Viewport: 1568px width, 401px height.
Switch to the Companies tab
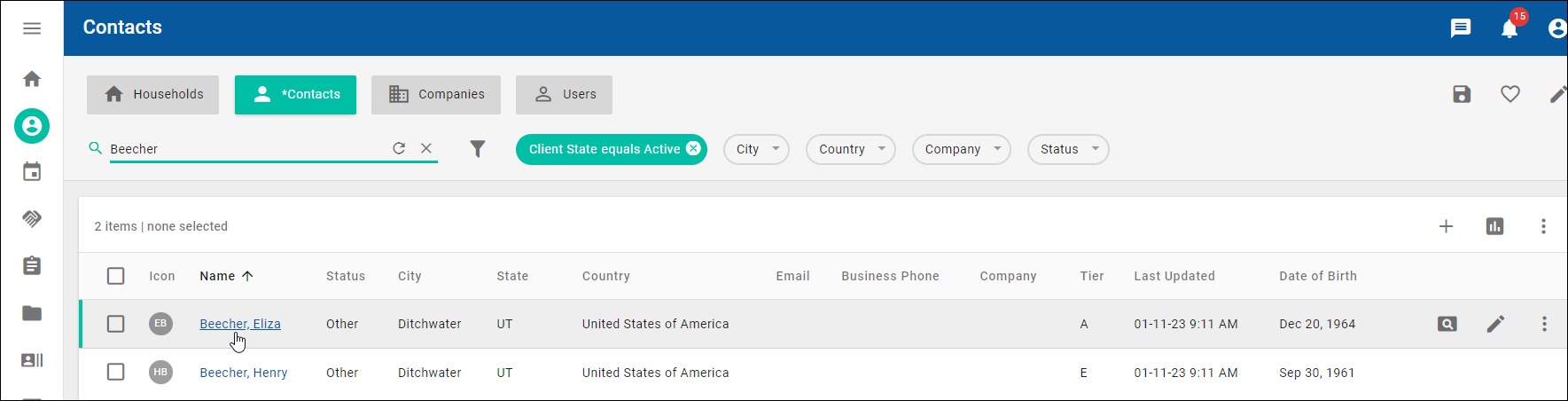click(x=436, y=95)
